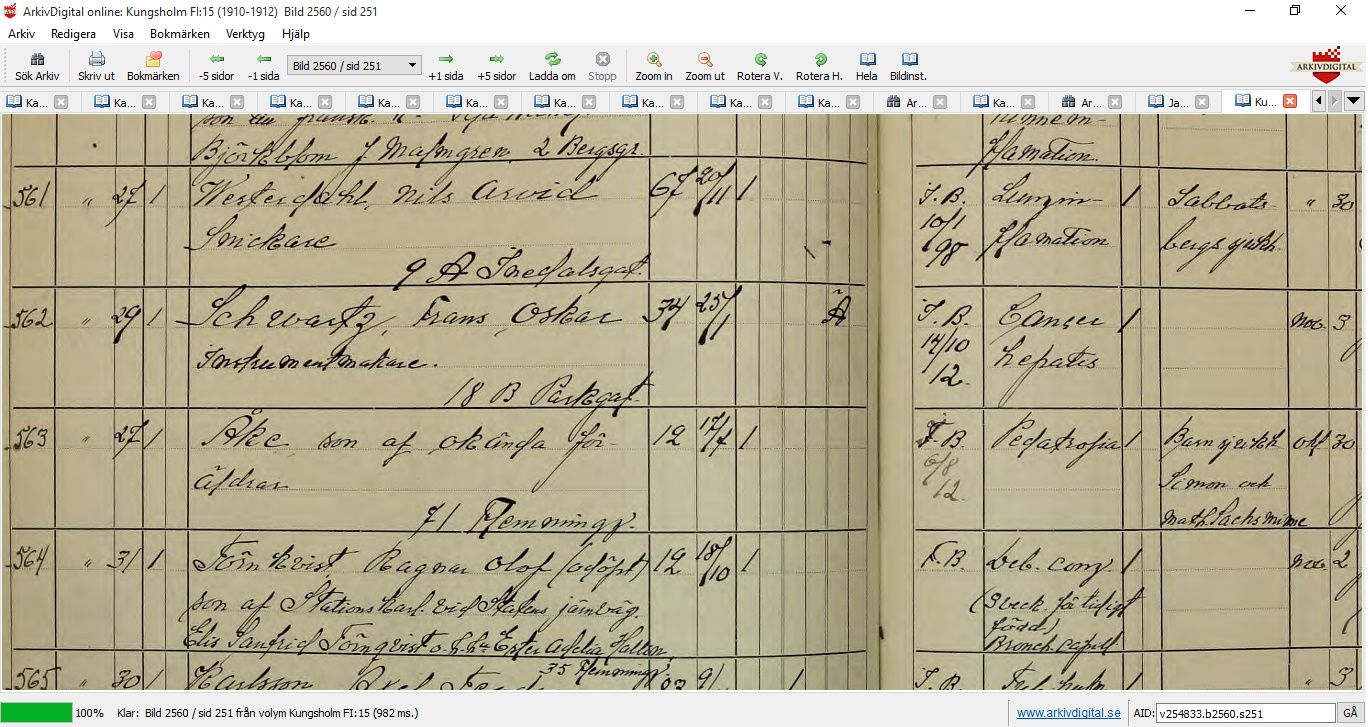Open the Arkiv menu
Screen dimensions: 1368x727
pyautogui.click(x=21, y=34)
